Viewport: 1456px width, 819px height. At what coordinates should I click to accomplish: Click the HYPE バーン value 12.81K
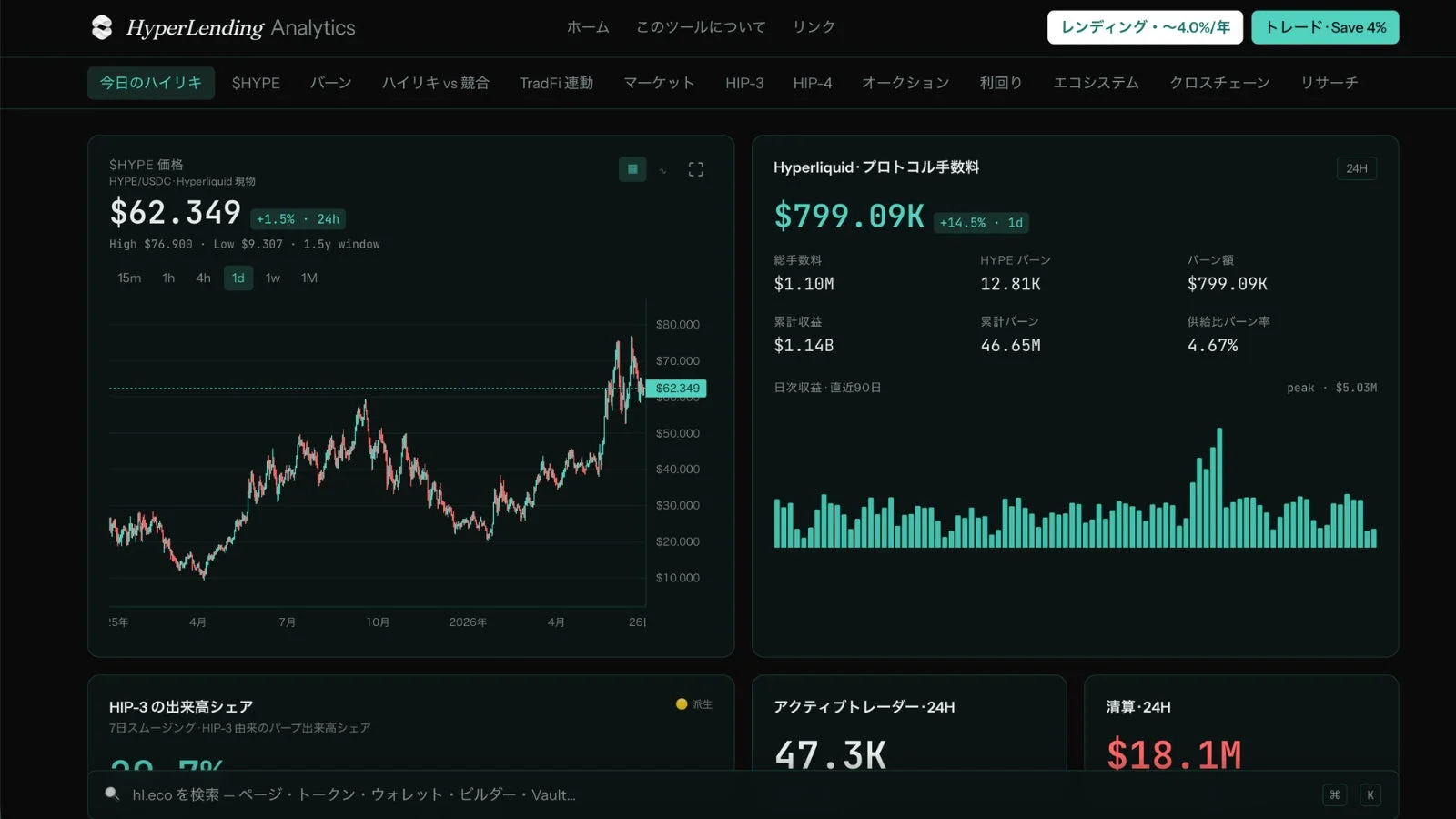tap(1010, 284)
